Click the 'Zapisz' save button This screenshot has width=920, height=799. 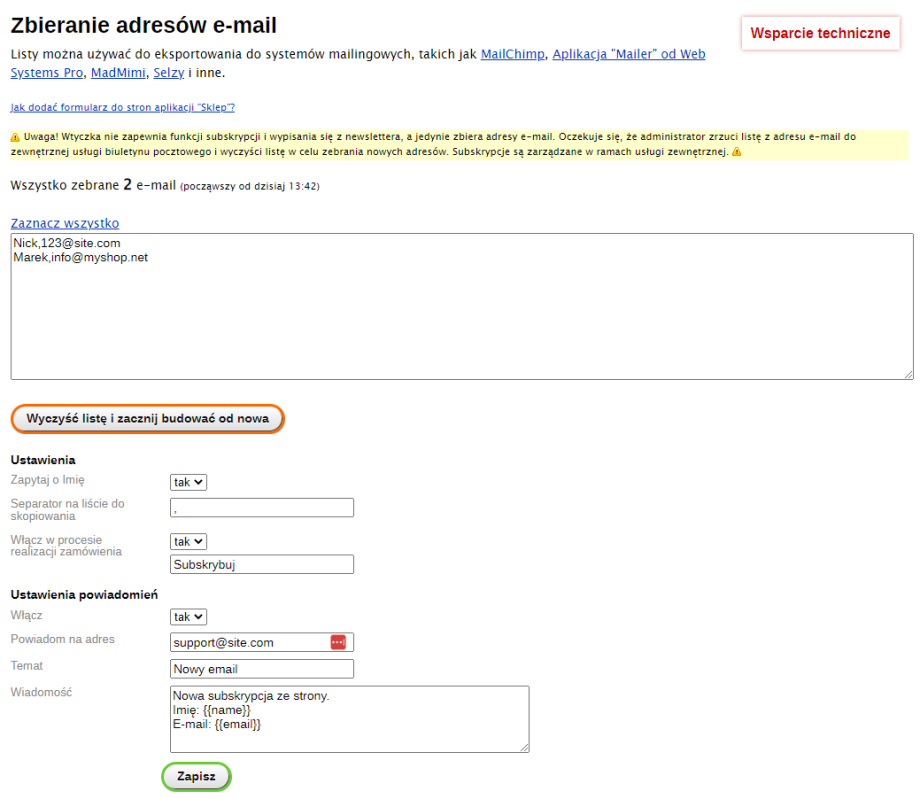point(196,777)
